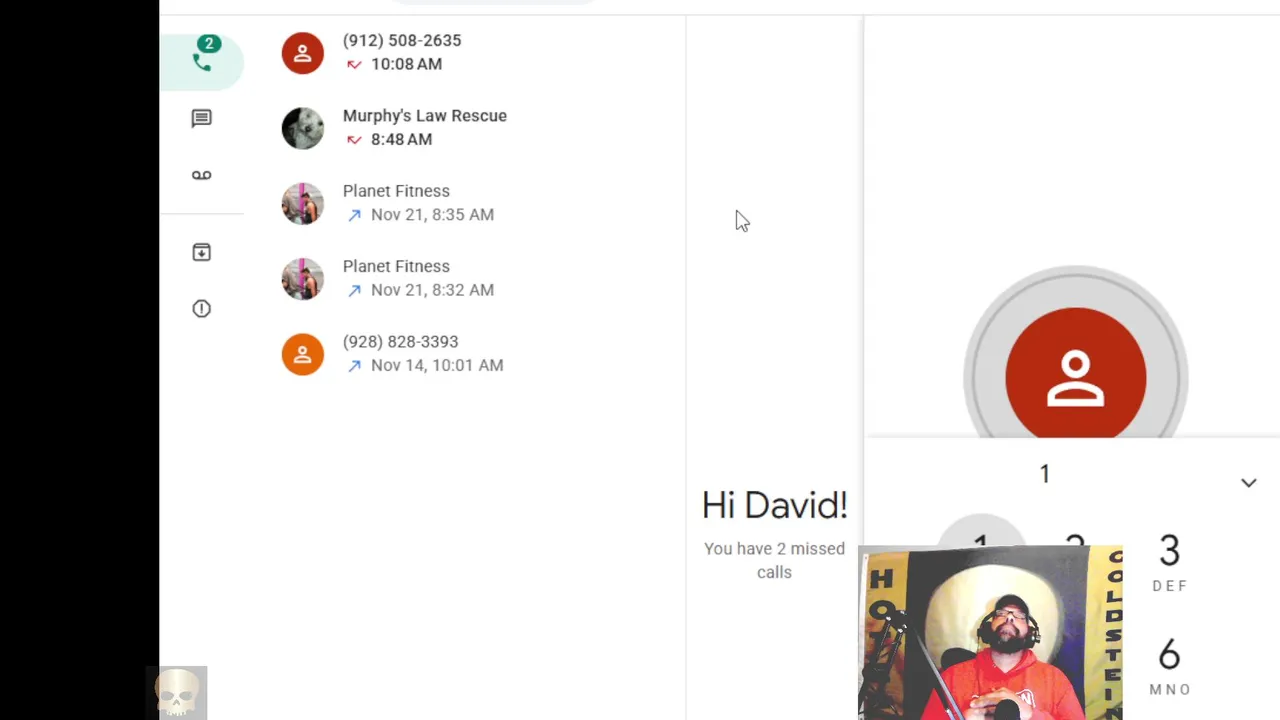Click the number input field showing 1

[1045, 474]
